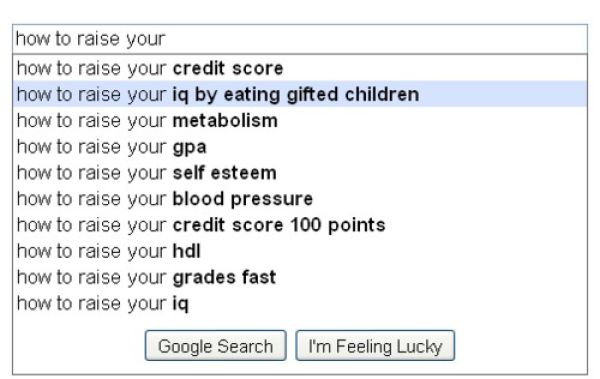Select the suggestion between 'gpa' and 'blood pressure'
This screenshot has width=600, height=379.
[300, 173]
